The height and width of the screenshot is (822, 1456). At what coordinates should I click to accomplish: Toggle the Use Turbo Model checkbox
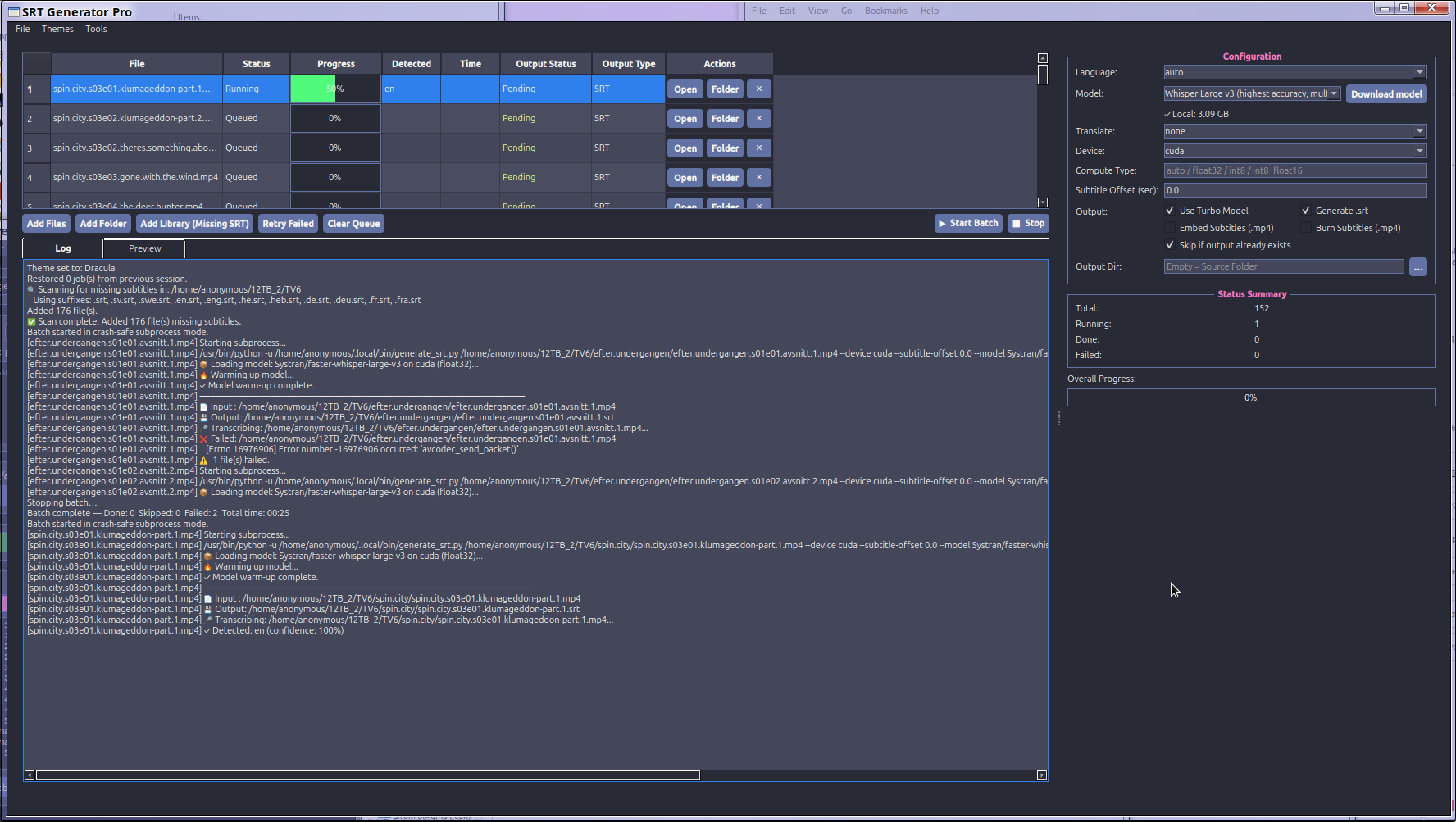point(1170,211)
